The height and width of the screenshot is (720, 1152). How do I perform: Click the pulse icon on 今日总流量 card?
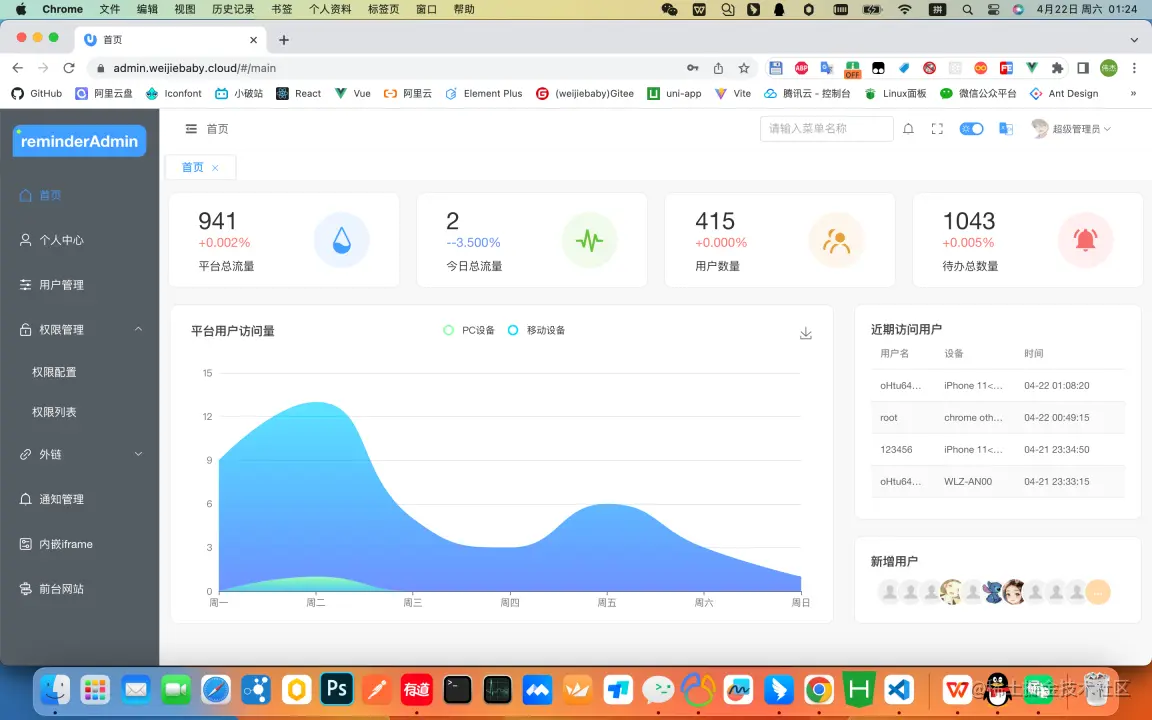point(589,240)
